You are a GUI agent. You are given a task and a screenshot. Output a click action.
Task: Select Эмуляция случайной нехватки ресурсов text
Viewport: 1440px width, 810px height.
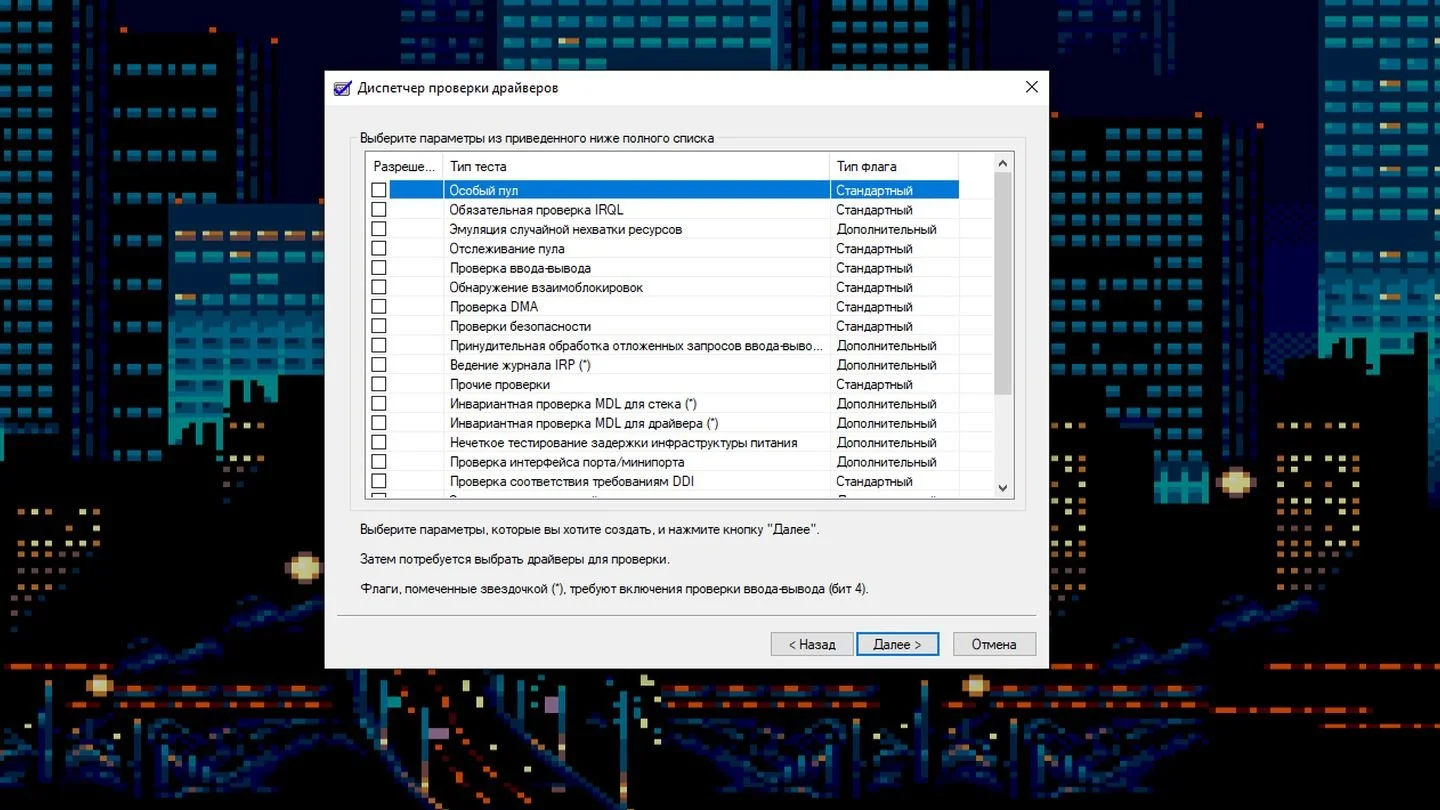(x=565, y=229)
